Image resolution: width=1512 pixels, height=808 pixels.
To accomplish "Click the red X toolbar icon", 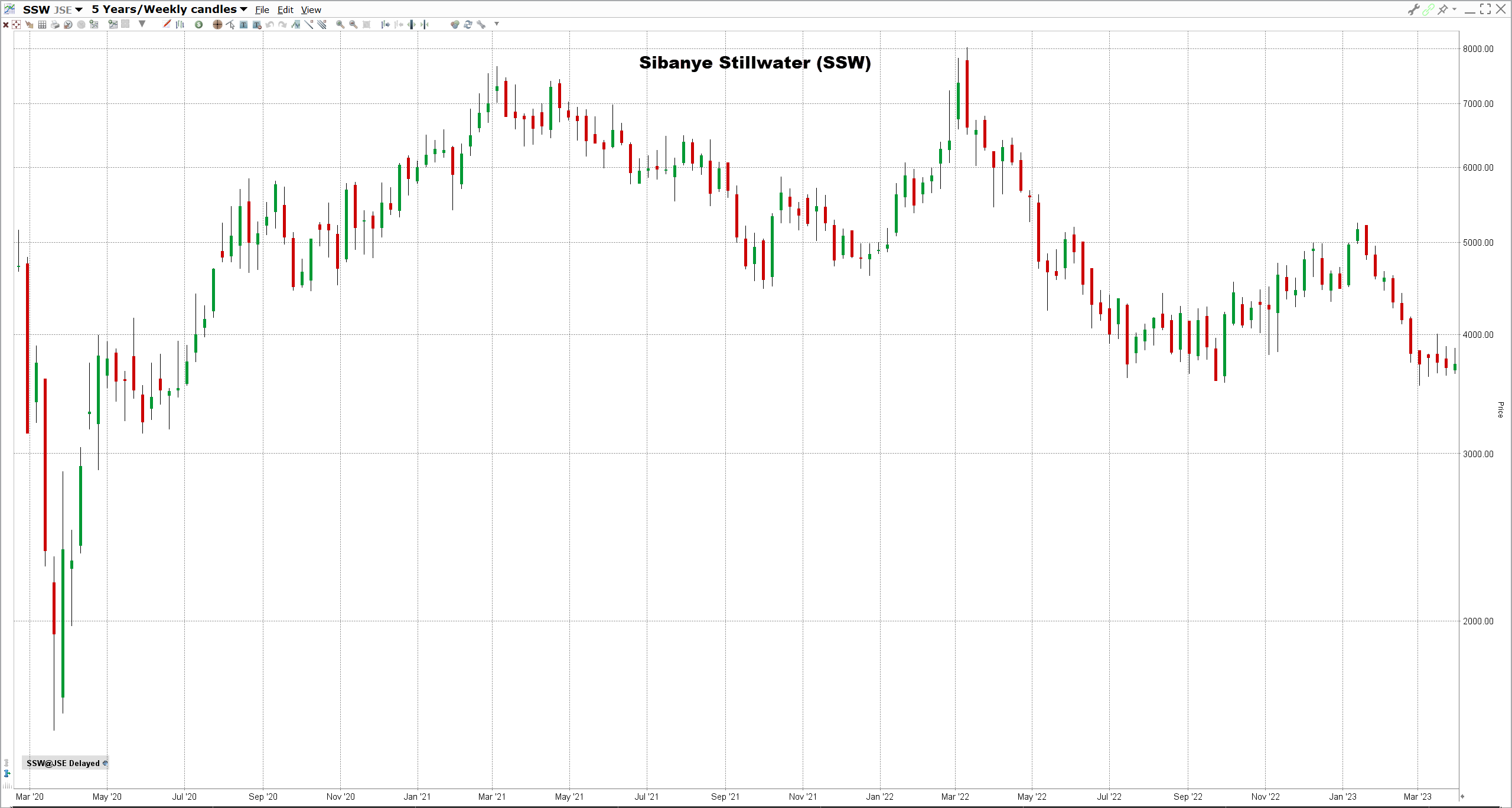I will 6,24.
